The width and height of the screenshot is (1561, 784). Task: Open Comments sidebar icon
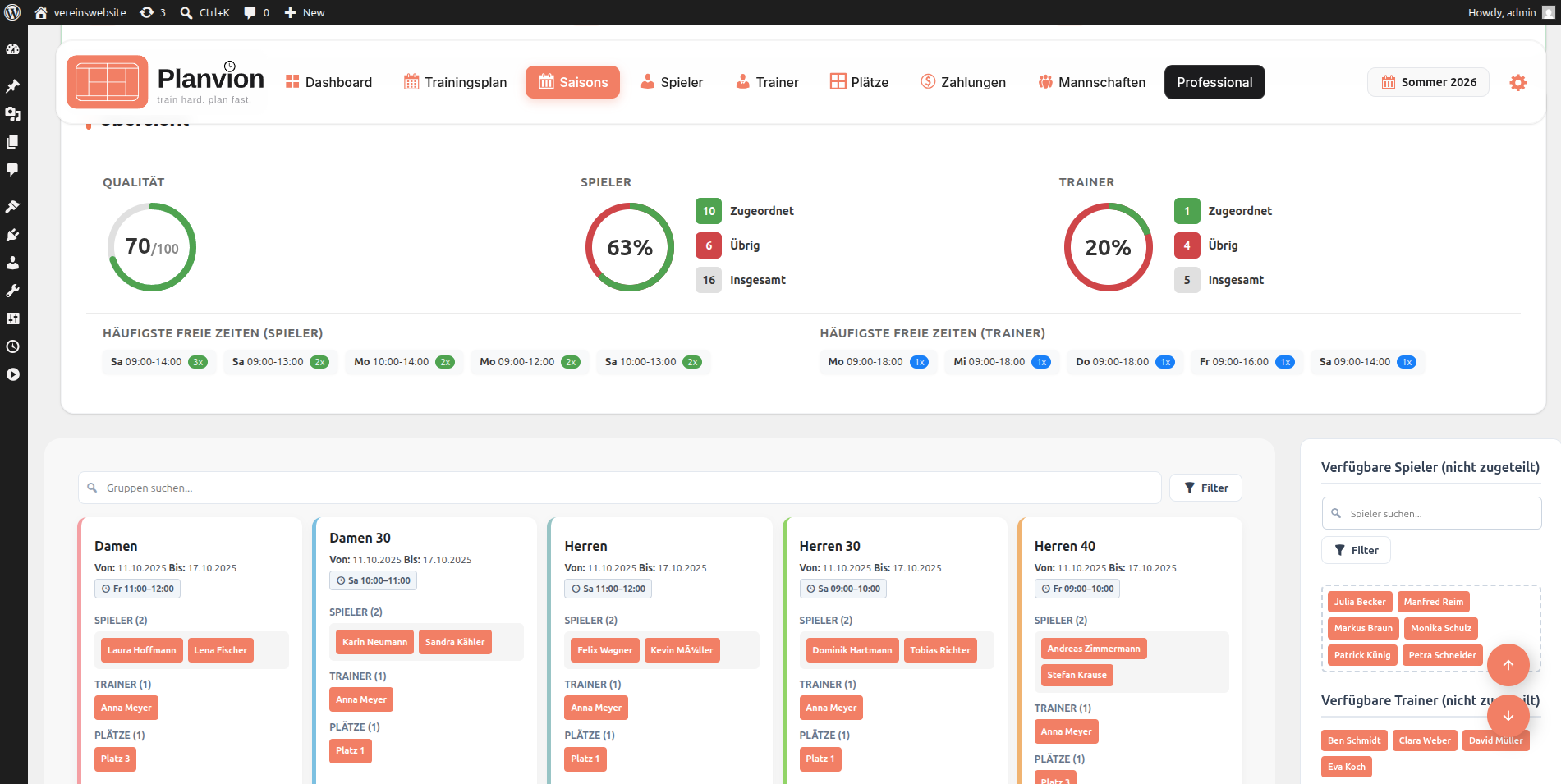13,170
